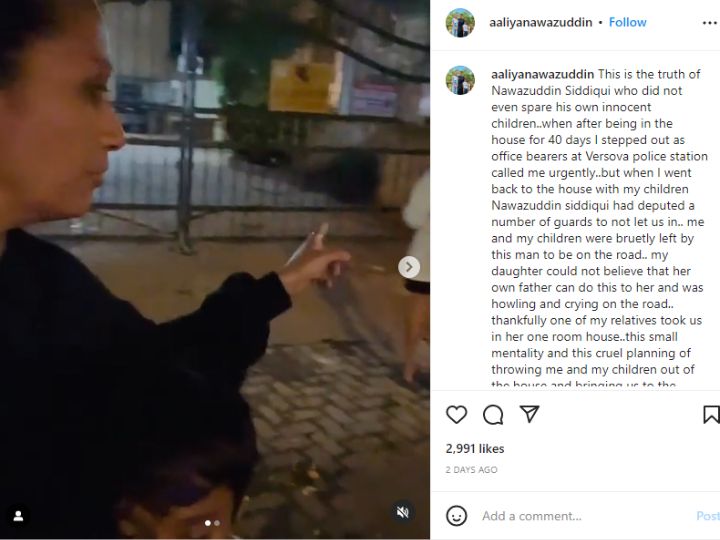Open the three-dots more options menu
Image resolution: width=720 pixels, height=540 pixels.
(710, 23)
